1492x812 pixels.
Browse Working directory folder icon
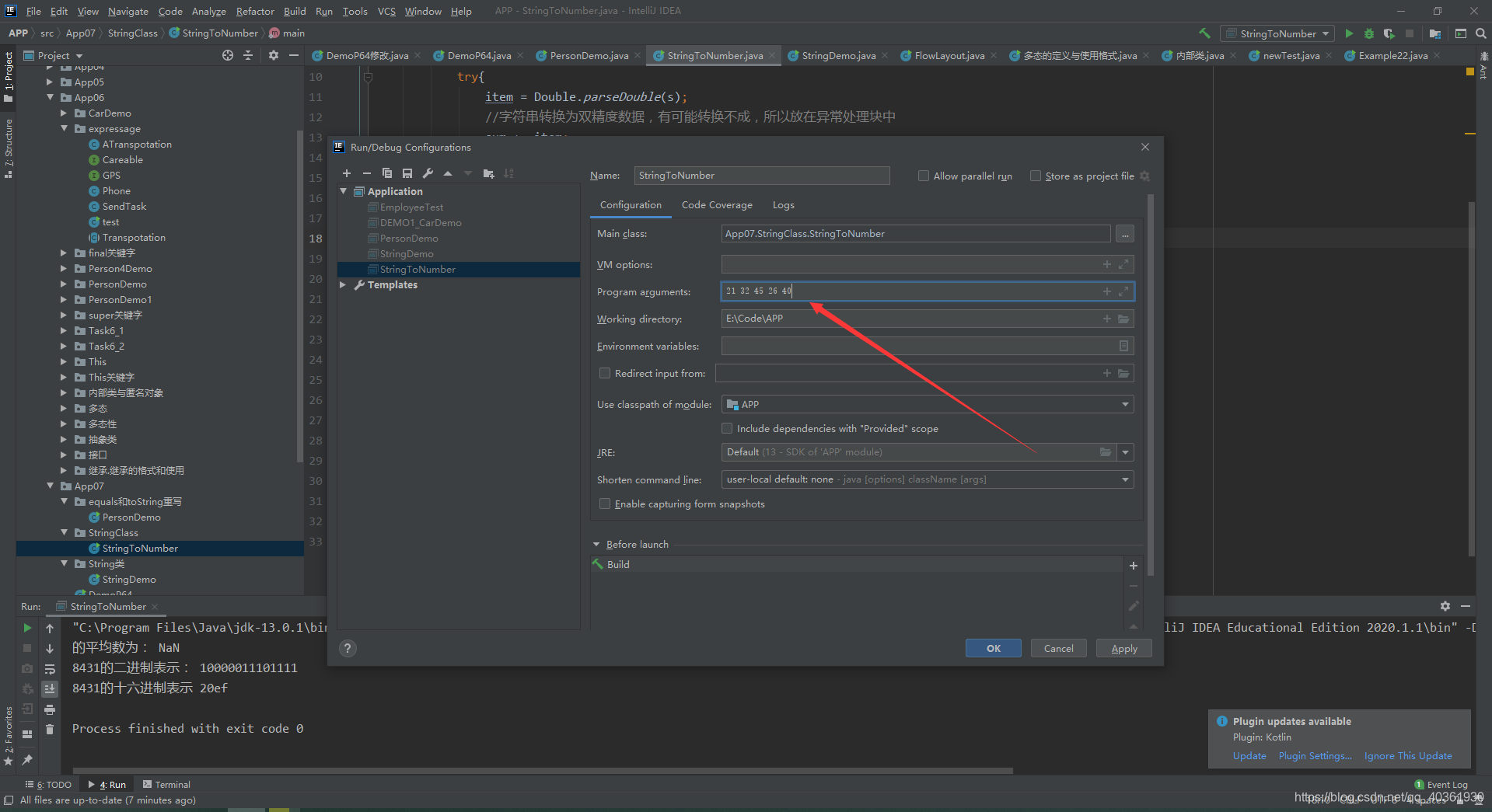tap(1123, 319)
